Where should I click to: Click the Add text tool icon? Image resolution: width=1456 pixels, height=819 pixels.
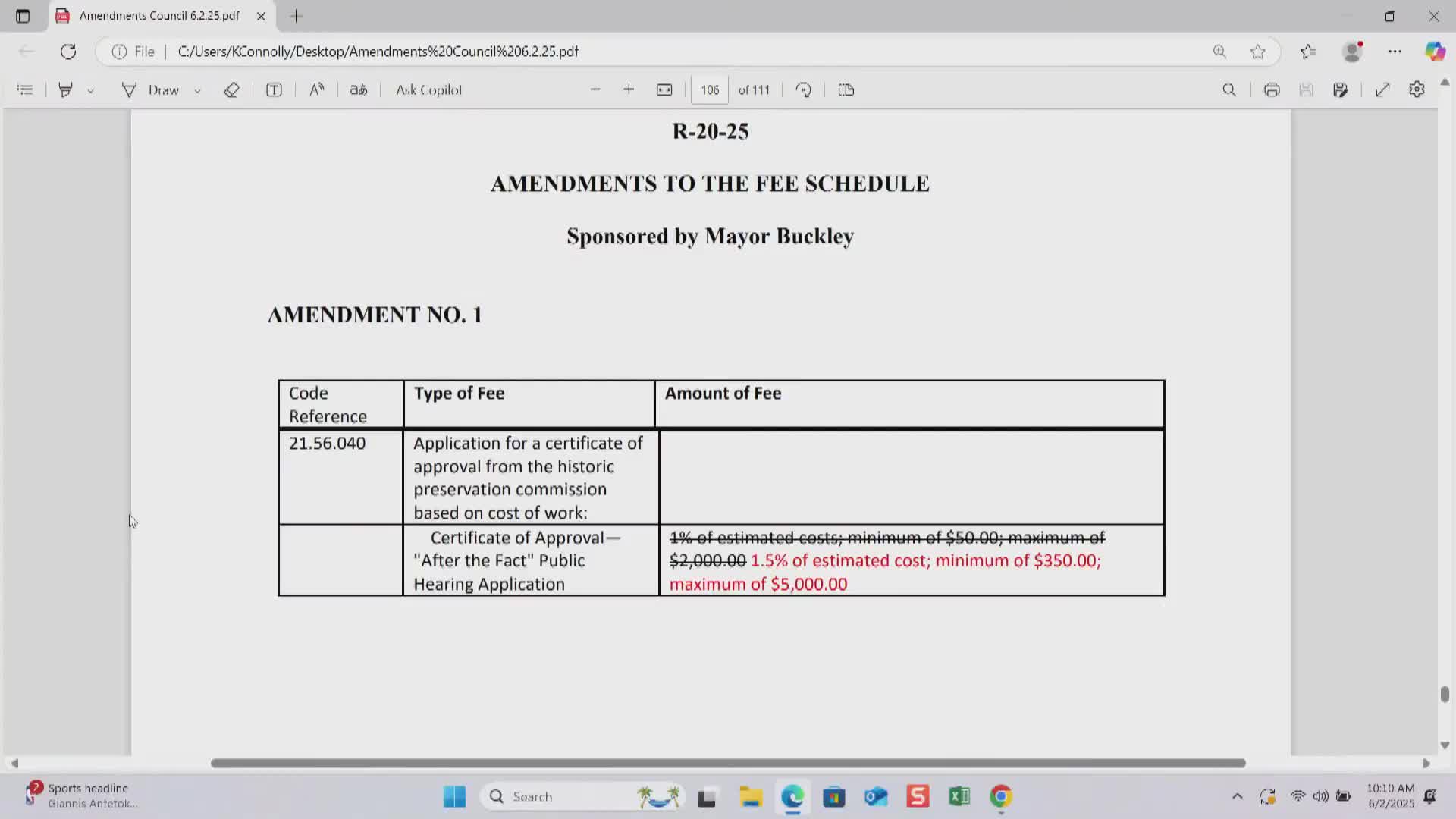[274, 89]
